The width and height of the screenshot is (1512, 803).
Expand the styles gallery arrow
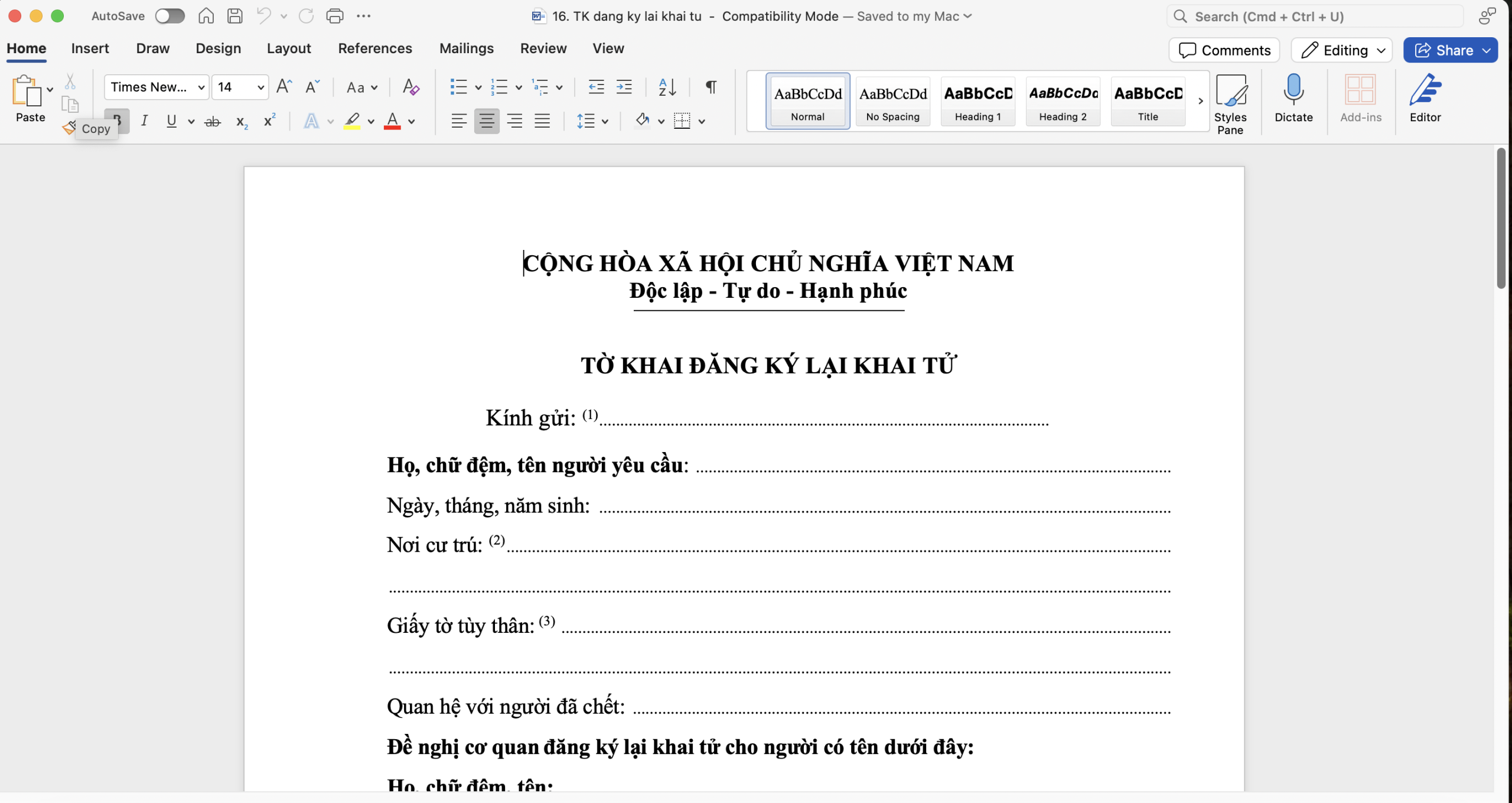click(x=1200, y=101)
